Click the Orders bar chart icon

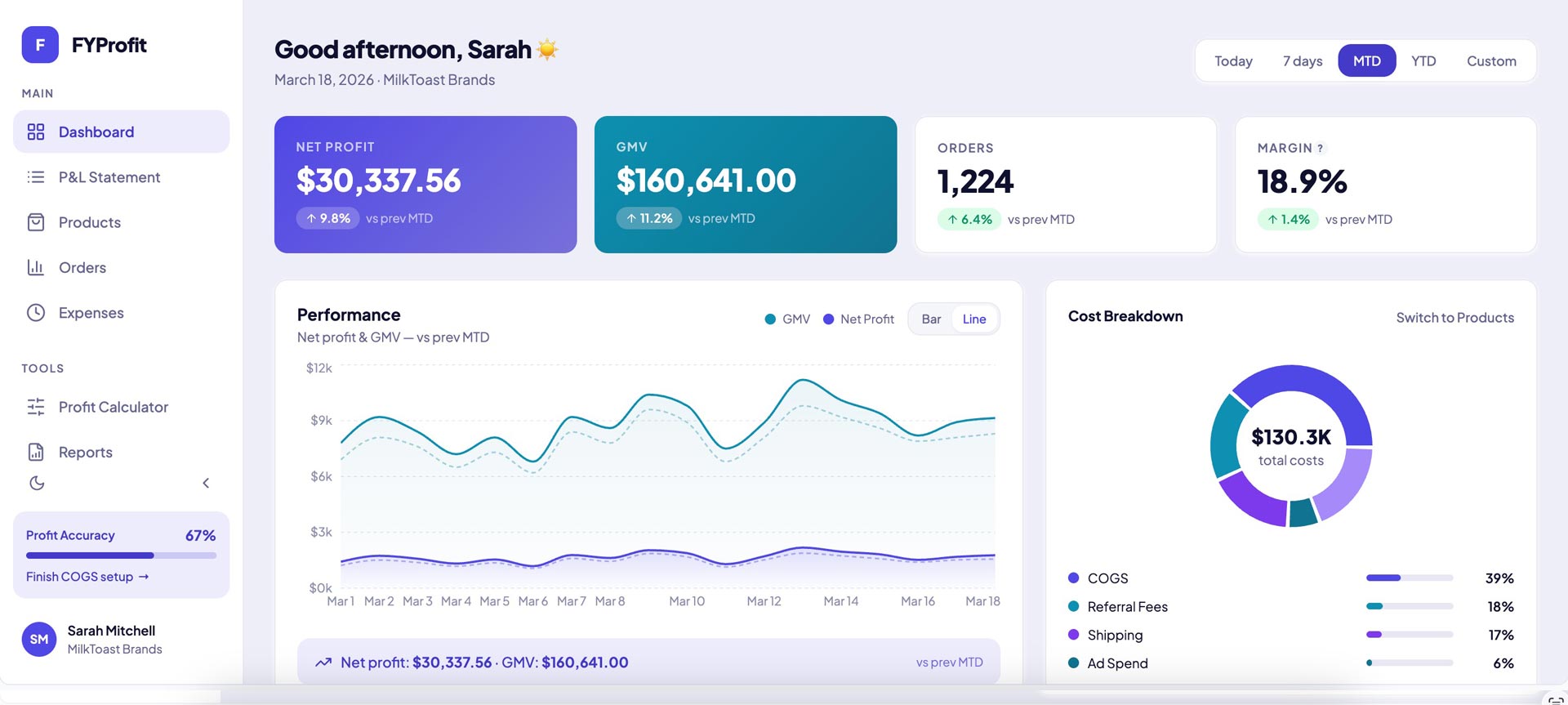pos(36,267)
